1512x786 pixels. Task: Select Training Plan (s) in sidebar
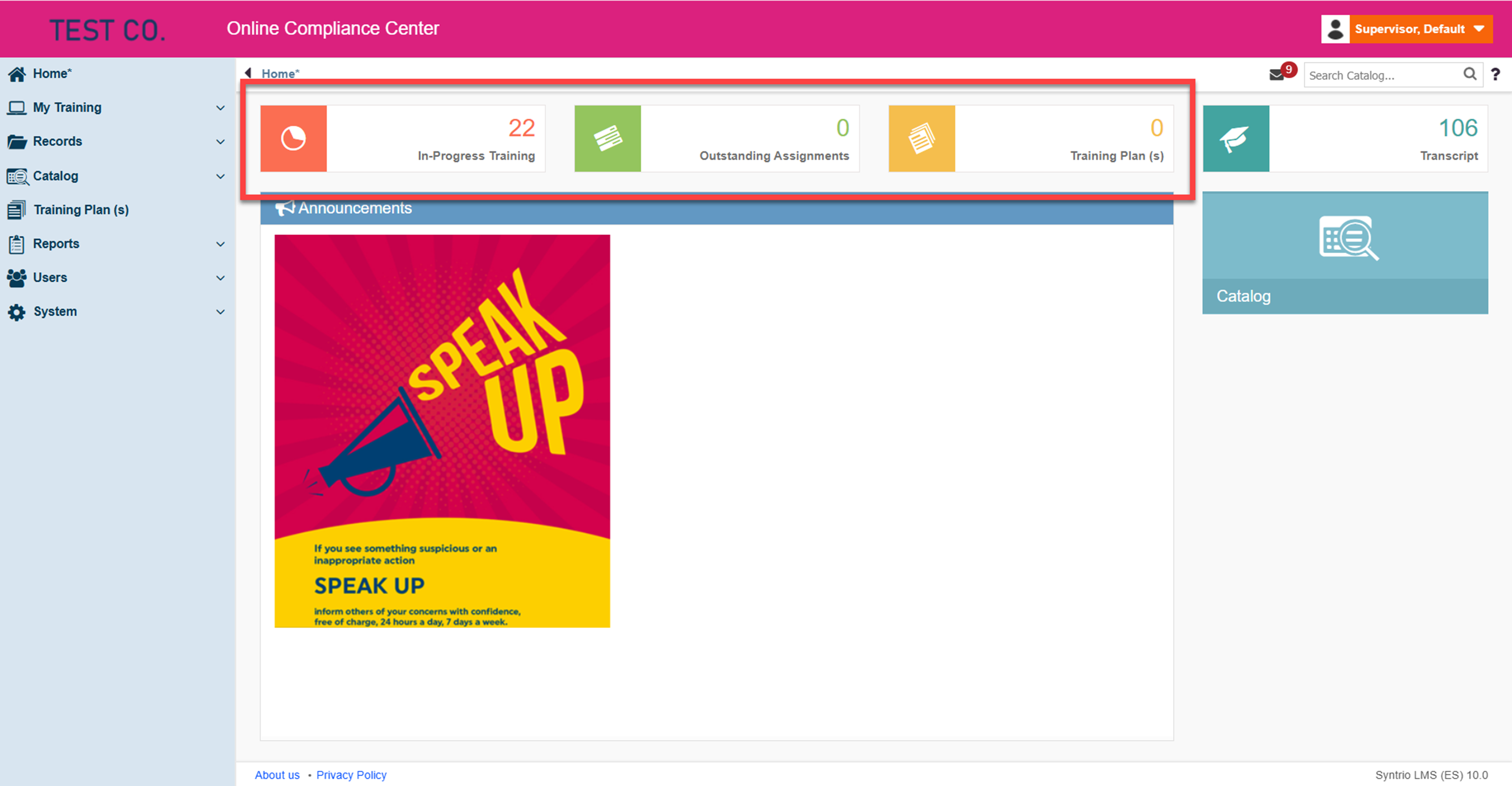coord(81,210)
